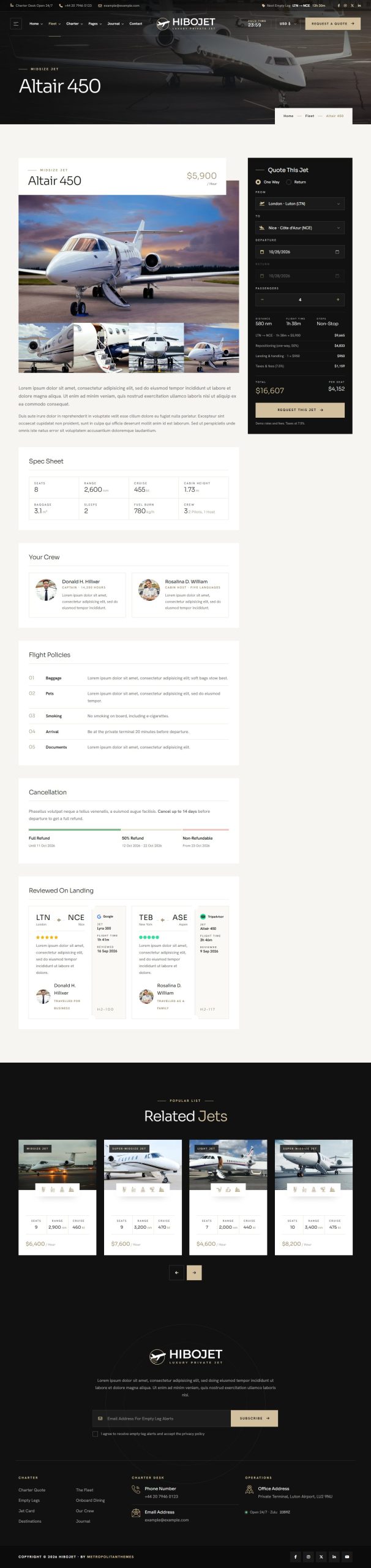Click the landing plane icon in To field
This screenshot has width=371, height=1568.
coord(262,227)
